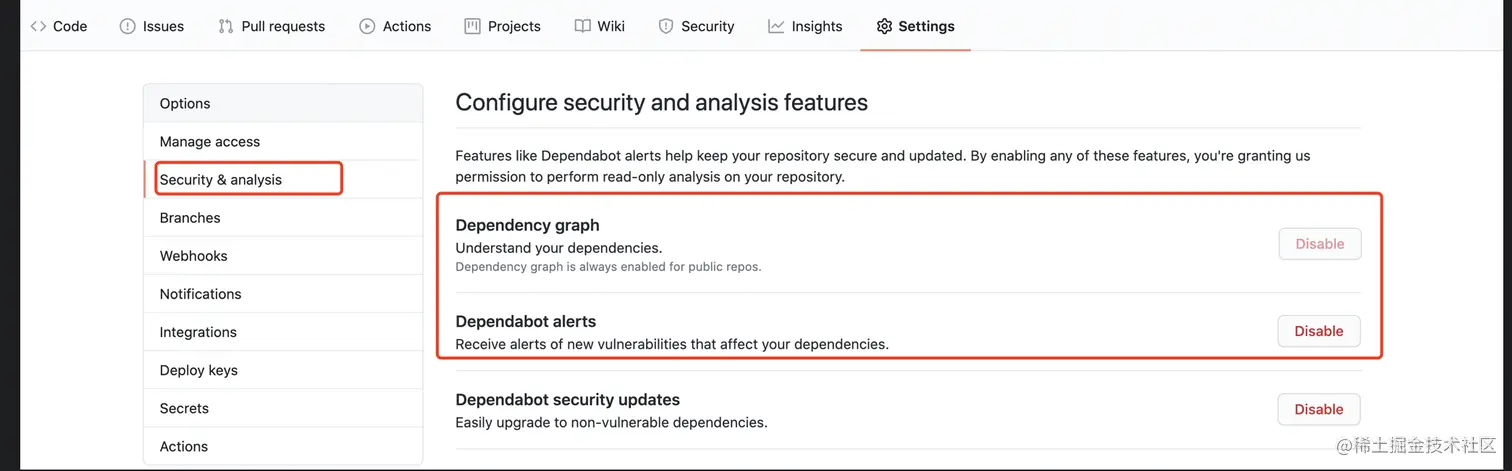Disable Dependabot security updates
The height and width of the screenshot is (471, 1512).
click(x=1319, y=409)
